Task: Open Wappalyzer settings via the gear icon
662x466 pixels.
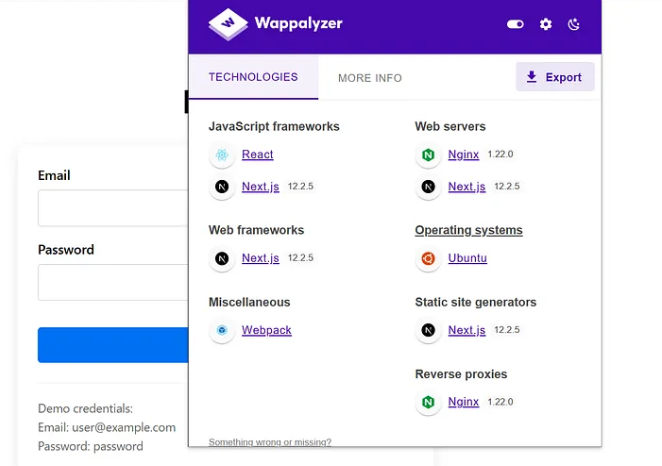Action: [x=545, y=24]
